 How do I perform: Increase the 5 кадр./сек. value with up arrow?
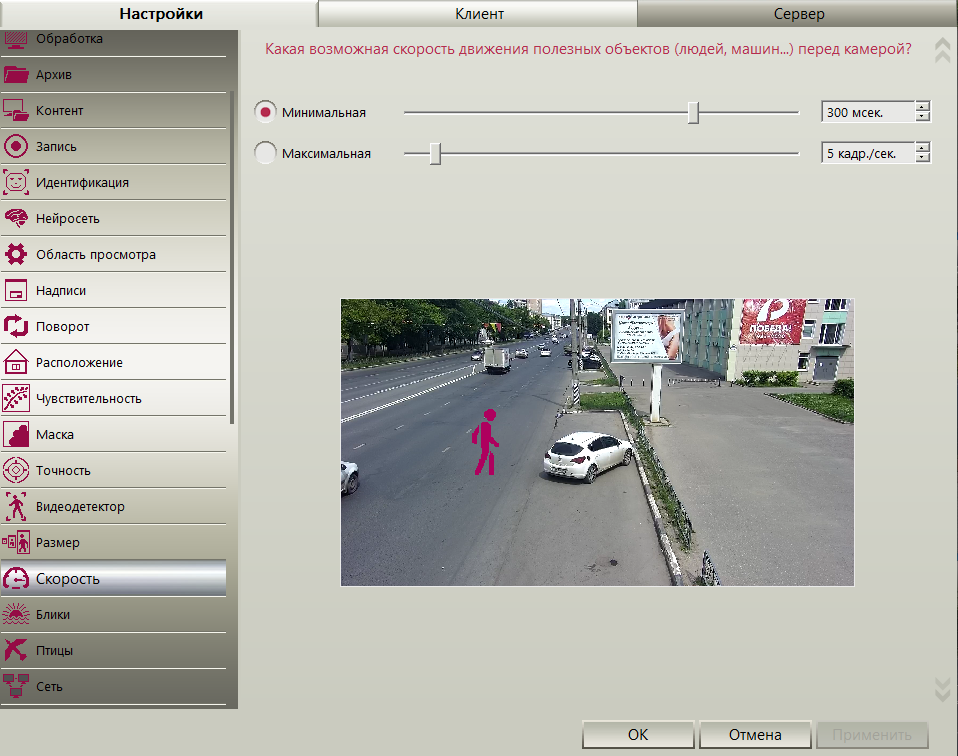[x=923, y=147]
